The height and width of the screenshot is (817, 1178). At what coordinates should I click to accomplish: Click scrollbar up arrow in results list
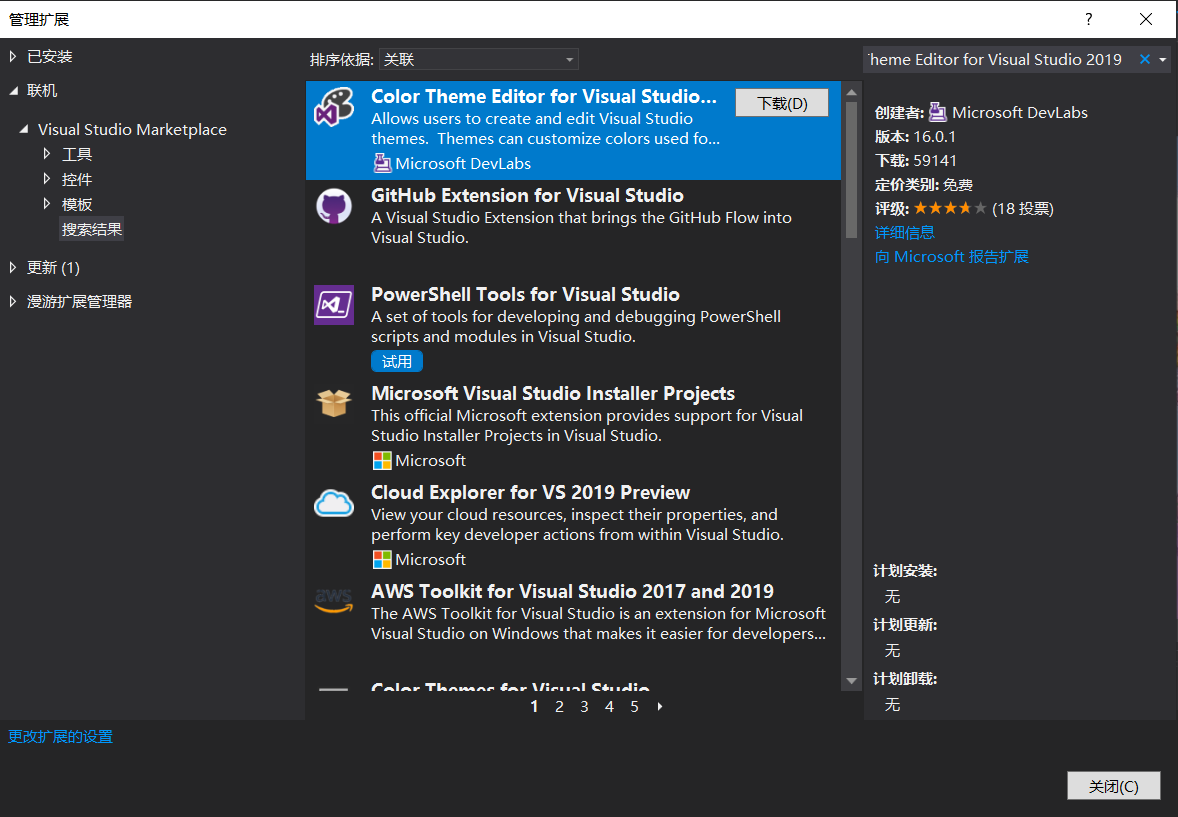point(851,92)
